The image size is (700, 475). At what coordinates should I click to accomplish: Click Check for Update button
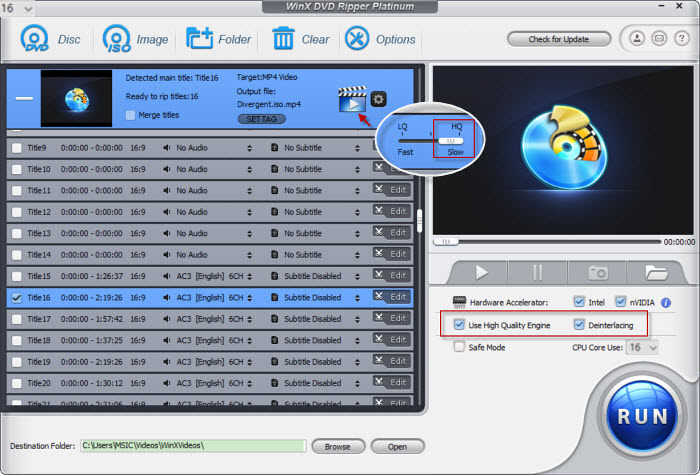pyautogui.click(x=558, y=39)
